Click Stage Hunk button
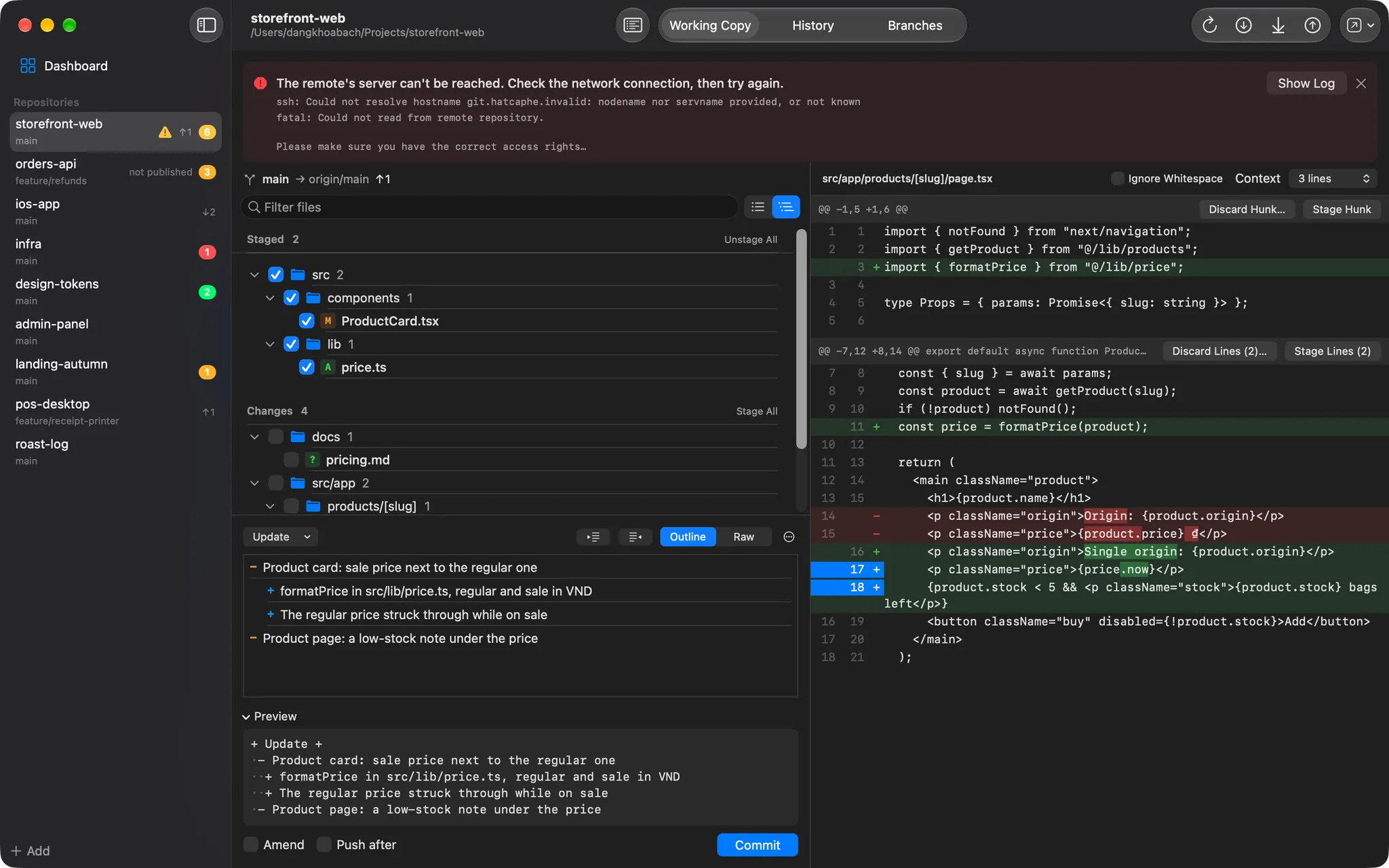The width and height of the screenshot is (1389, 868). point(1341,209)
